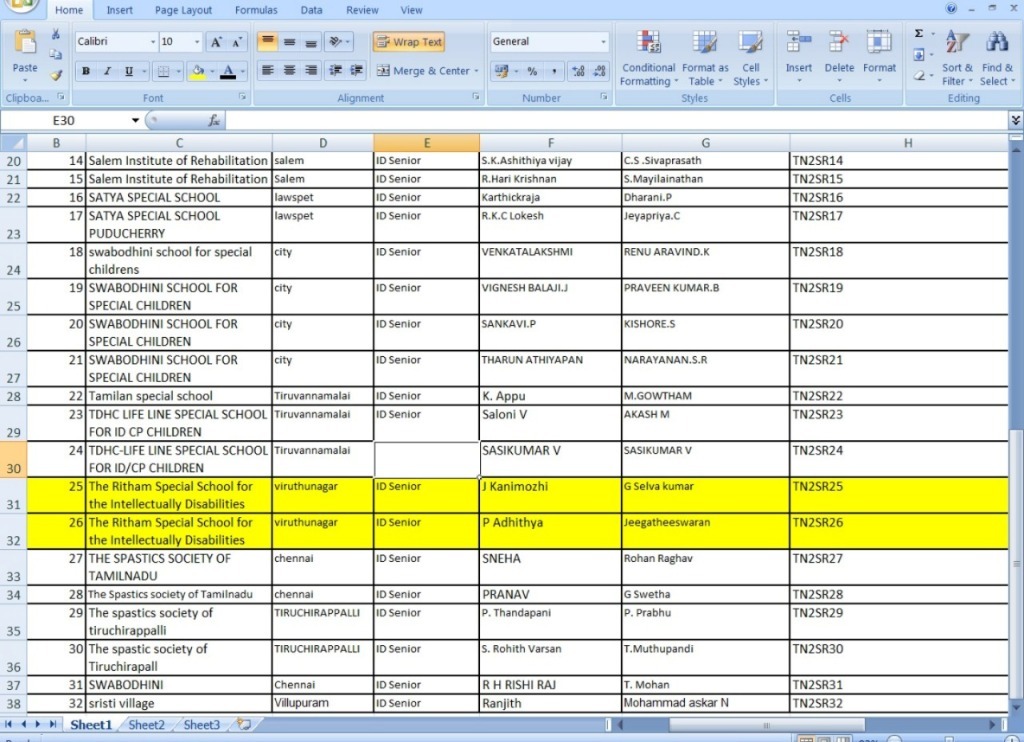The width and height of the screenshot is (1024, 742).
Task: Switch to the Data ribbon tab
Action: pos(312,10)
